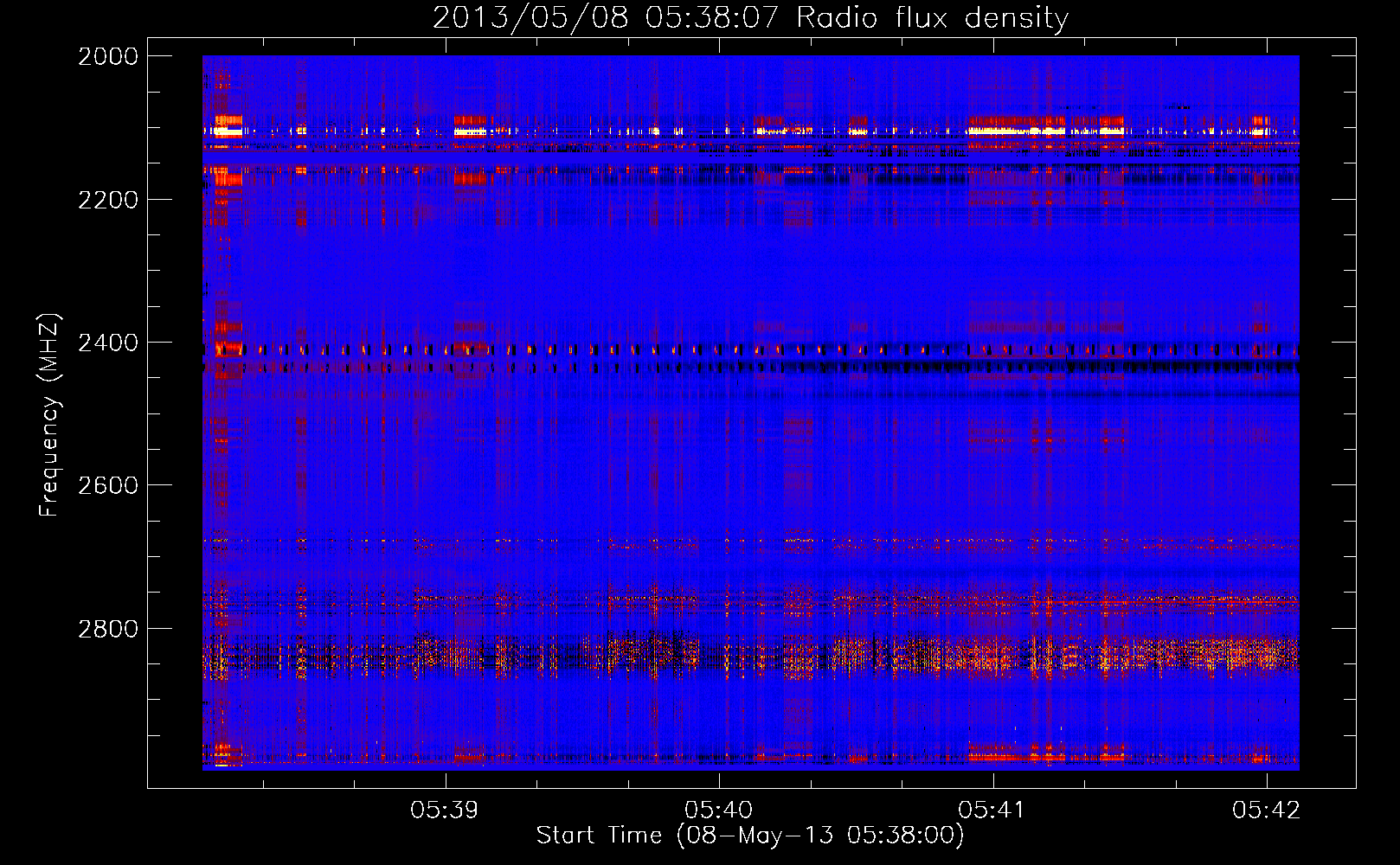
Task: Select the 2000 frequency tick label
Action: point(108,56)
